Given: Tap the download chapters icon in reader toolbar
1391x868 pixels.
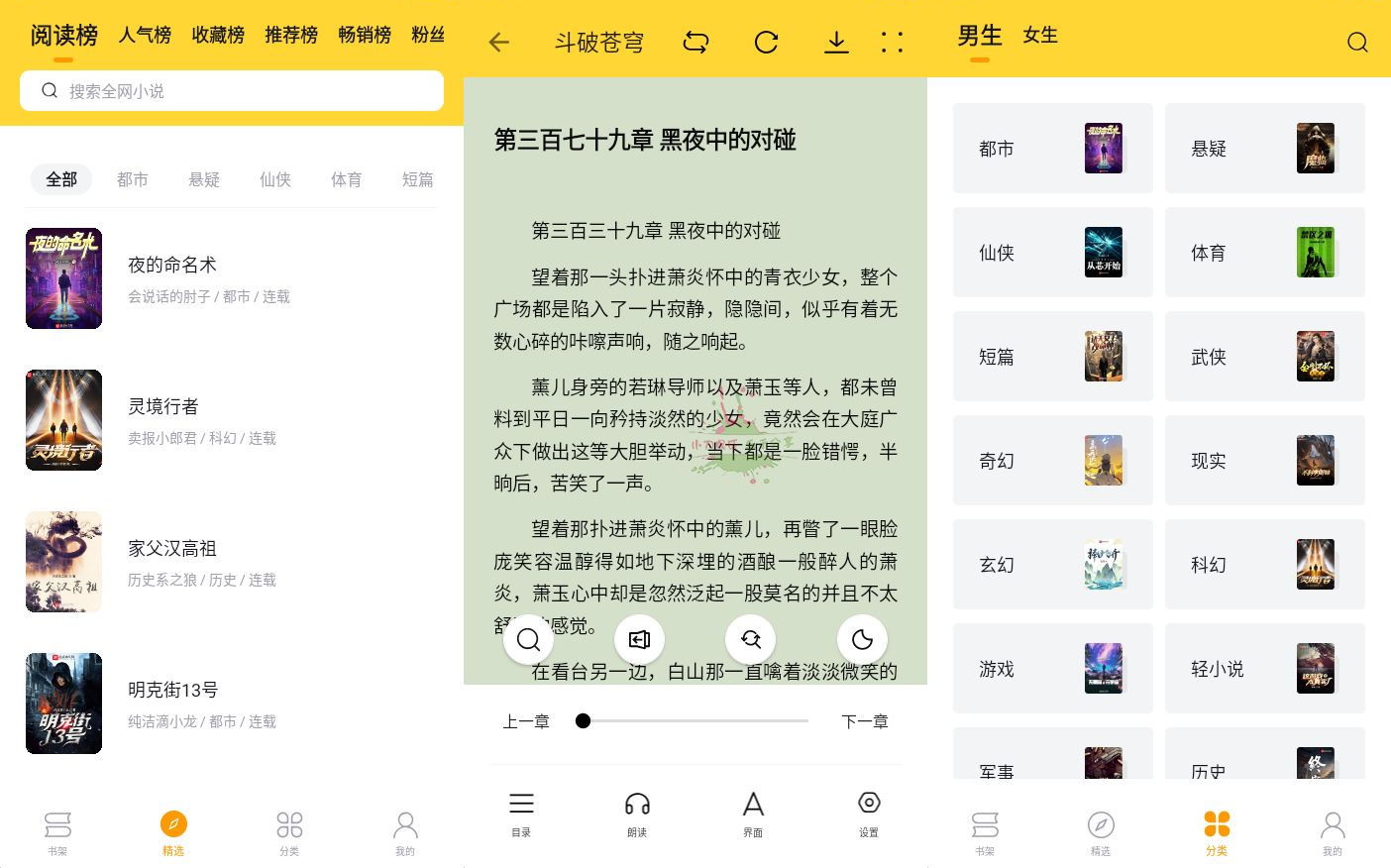Looking at the screenshot, I should tap(836, 42).
